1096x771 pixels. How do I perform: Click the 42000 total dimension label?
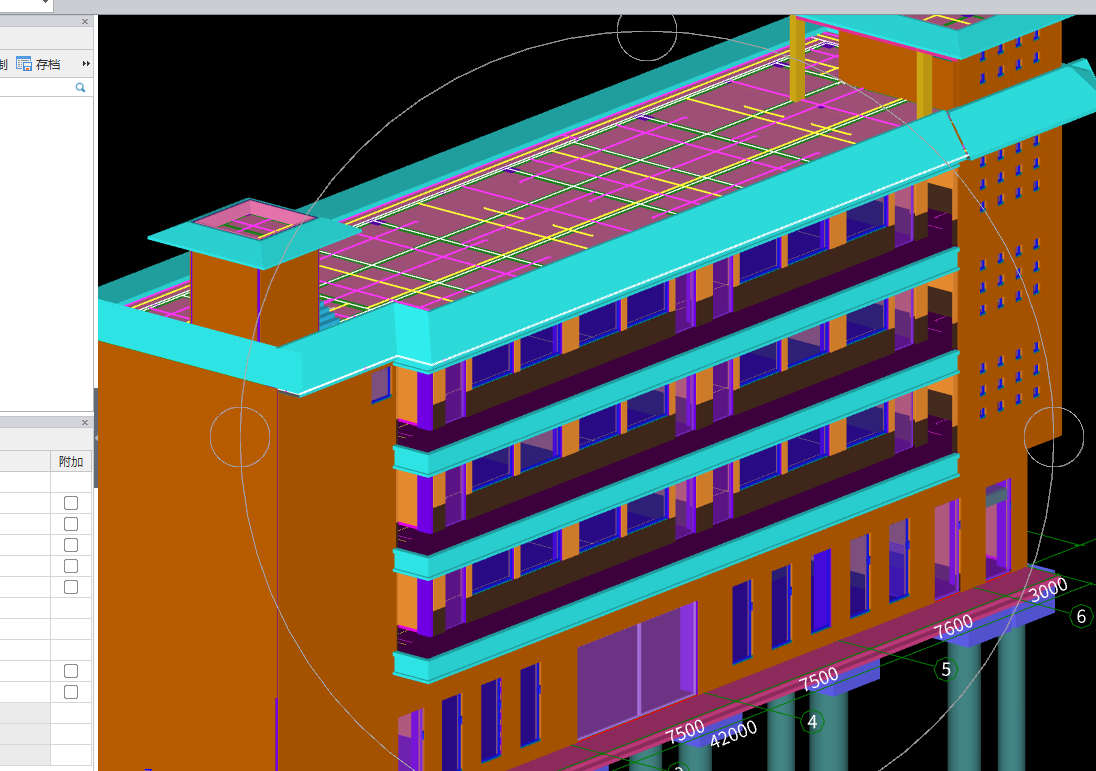pyautogui.click(x=733, y=734)
